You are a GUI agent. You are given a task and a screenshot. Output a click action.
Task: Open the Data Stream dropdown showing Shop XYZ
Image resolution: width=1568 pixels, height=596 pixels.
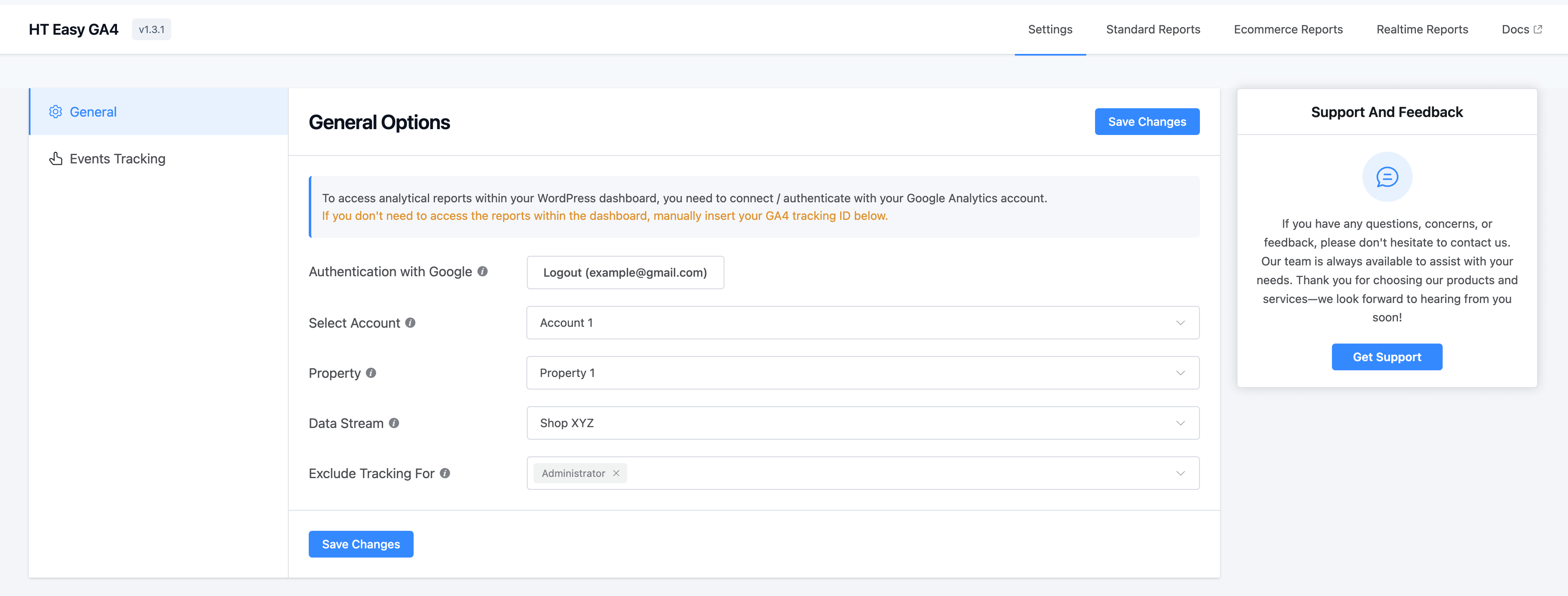pyautogui.click(x=862, y=423)
